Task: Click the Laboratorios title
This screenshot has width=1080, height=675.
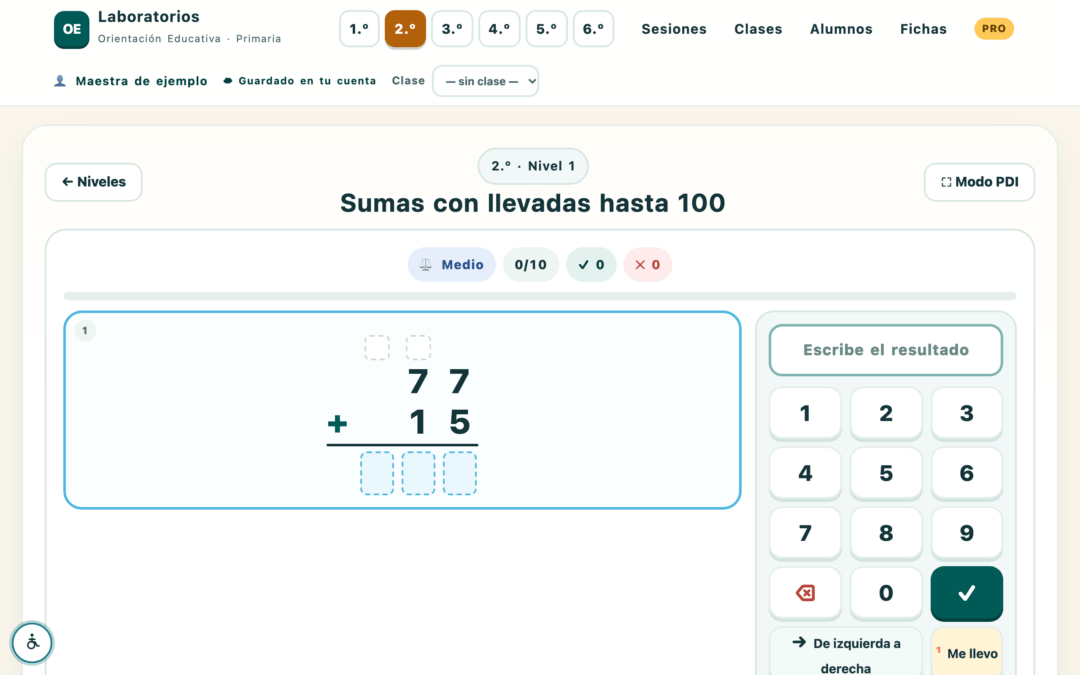Action: pyautogui.click(x=149, y=17)
